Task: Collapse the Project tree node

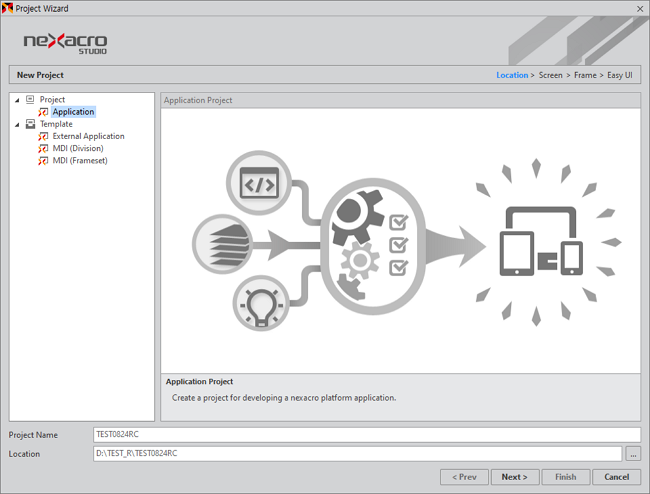Action: point(17,100)
